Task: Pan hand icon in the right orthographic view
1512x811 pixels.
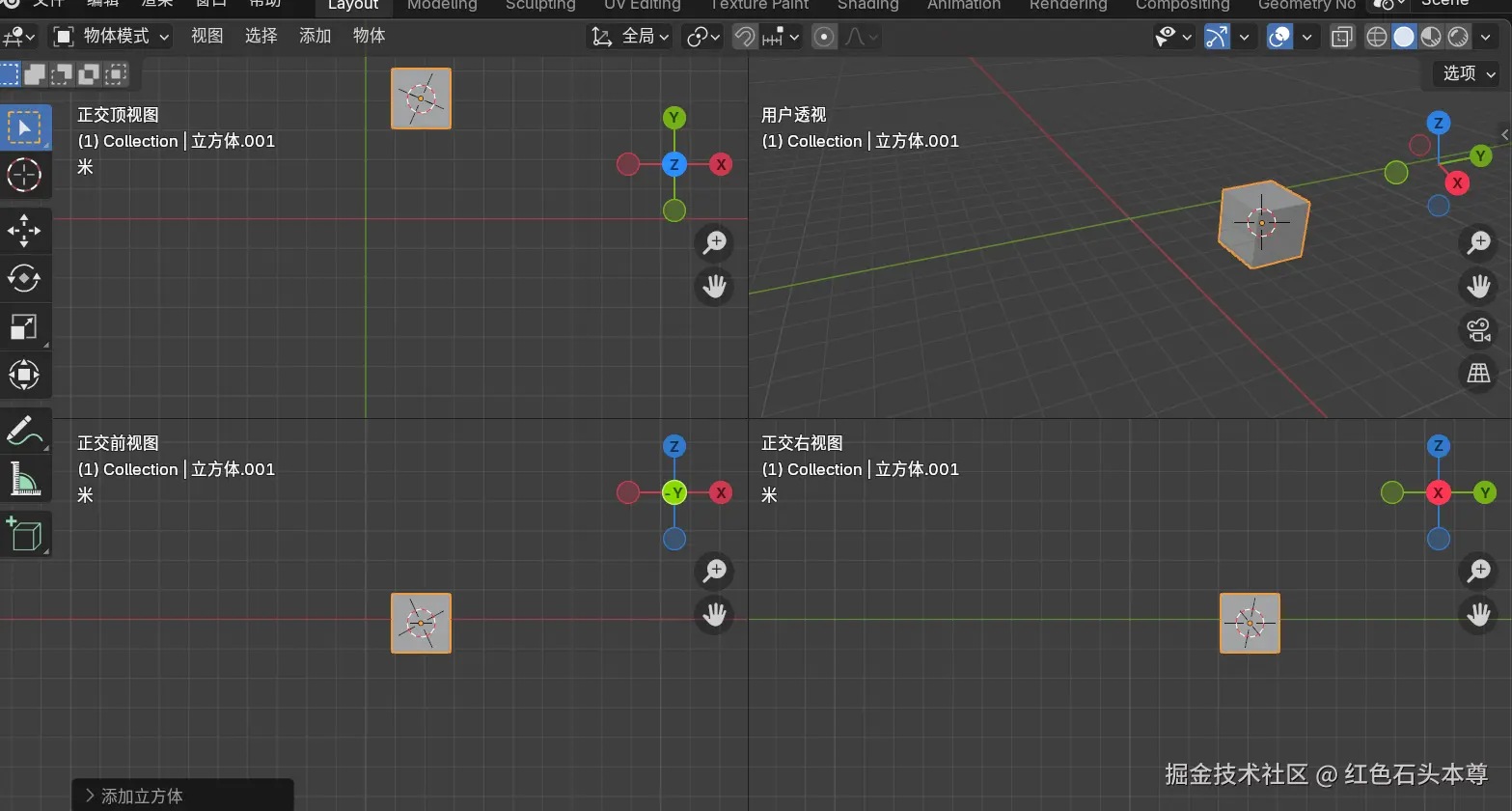Action: pos(1478,614)
